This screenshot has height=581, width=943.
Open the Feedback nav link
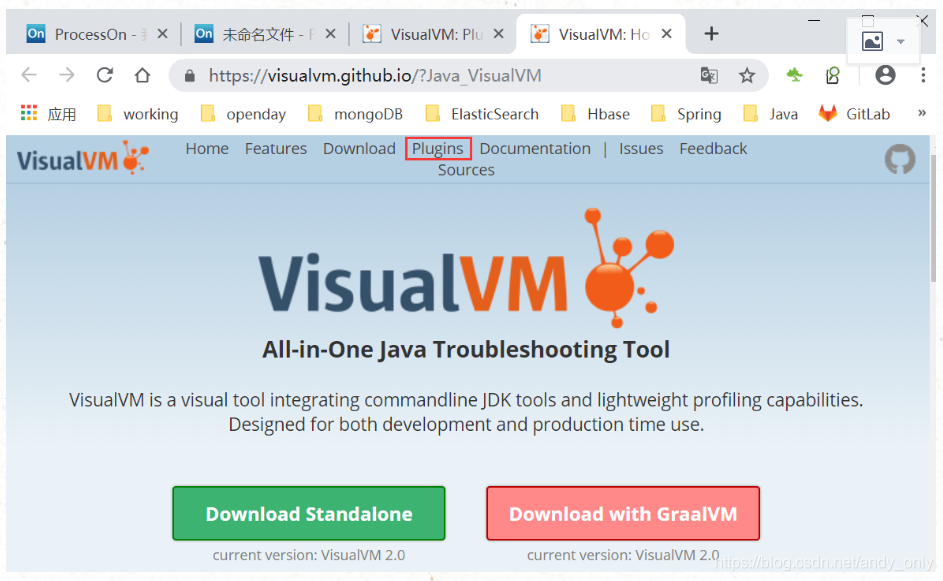[x=713, y=149]
